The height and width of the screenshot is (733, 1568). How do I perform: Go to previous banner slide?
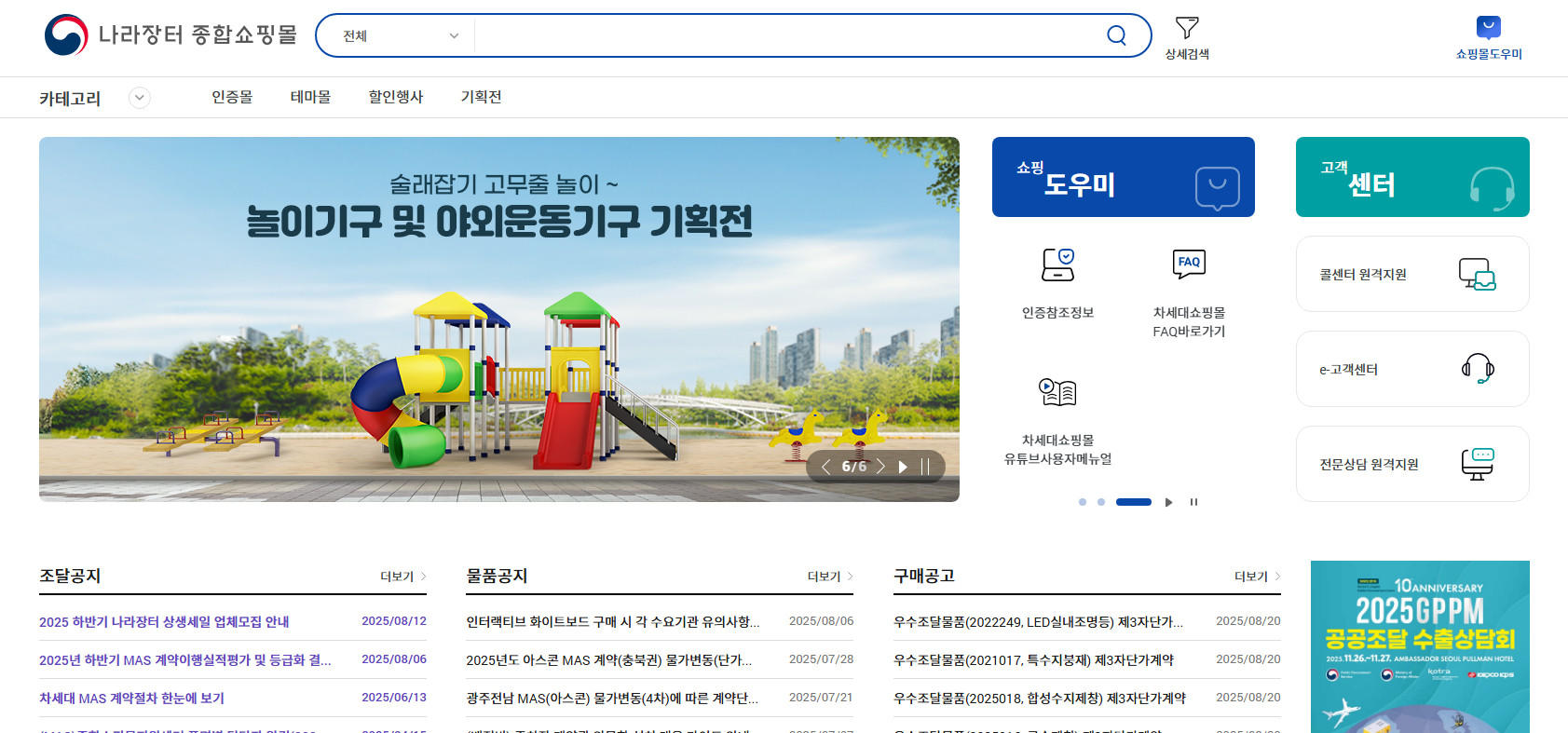(825, 467)
